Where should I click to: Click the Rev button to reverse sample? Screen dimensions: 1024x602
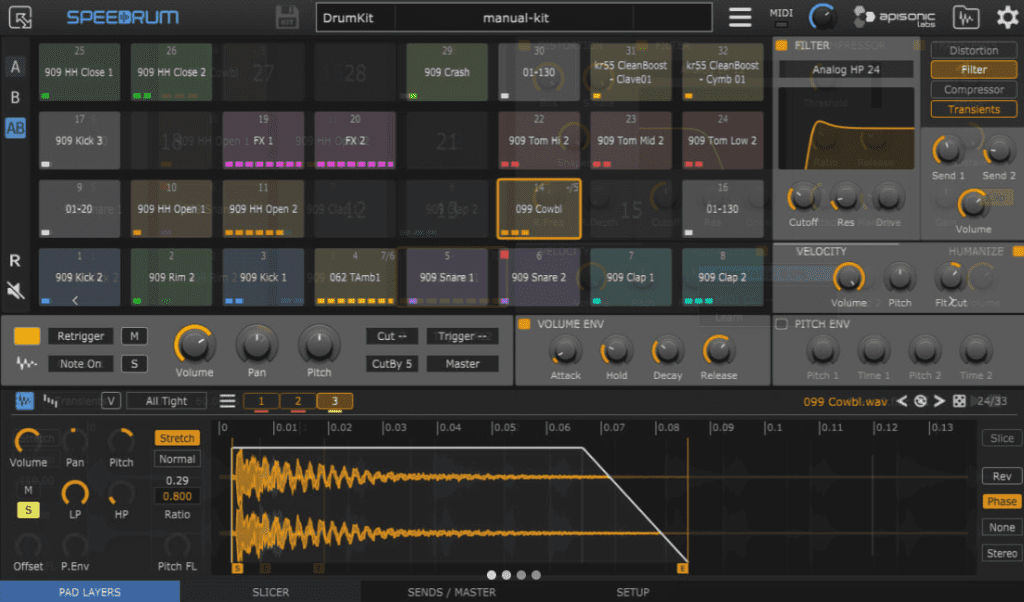[x=1002, y=475]
